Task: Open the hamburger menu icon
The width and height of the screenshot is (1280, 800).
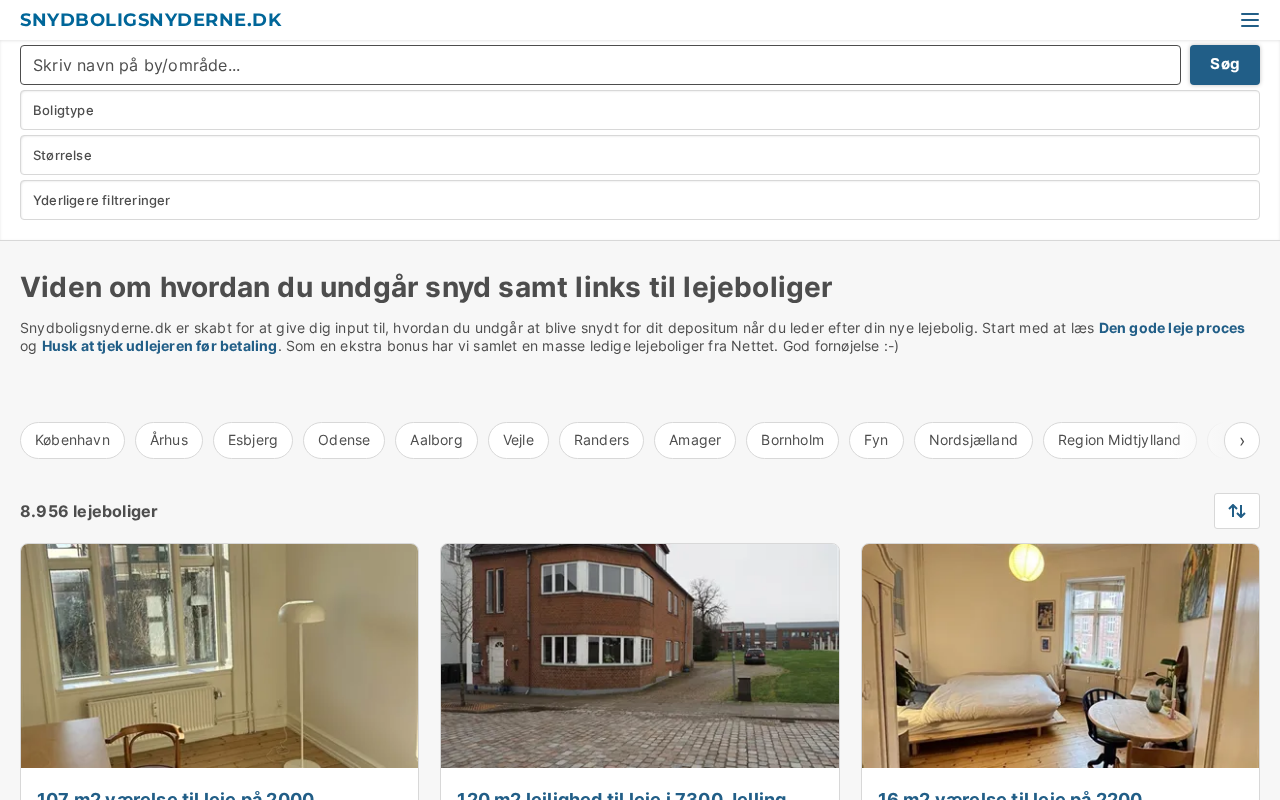Action: point(1249,20)
